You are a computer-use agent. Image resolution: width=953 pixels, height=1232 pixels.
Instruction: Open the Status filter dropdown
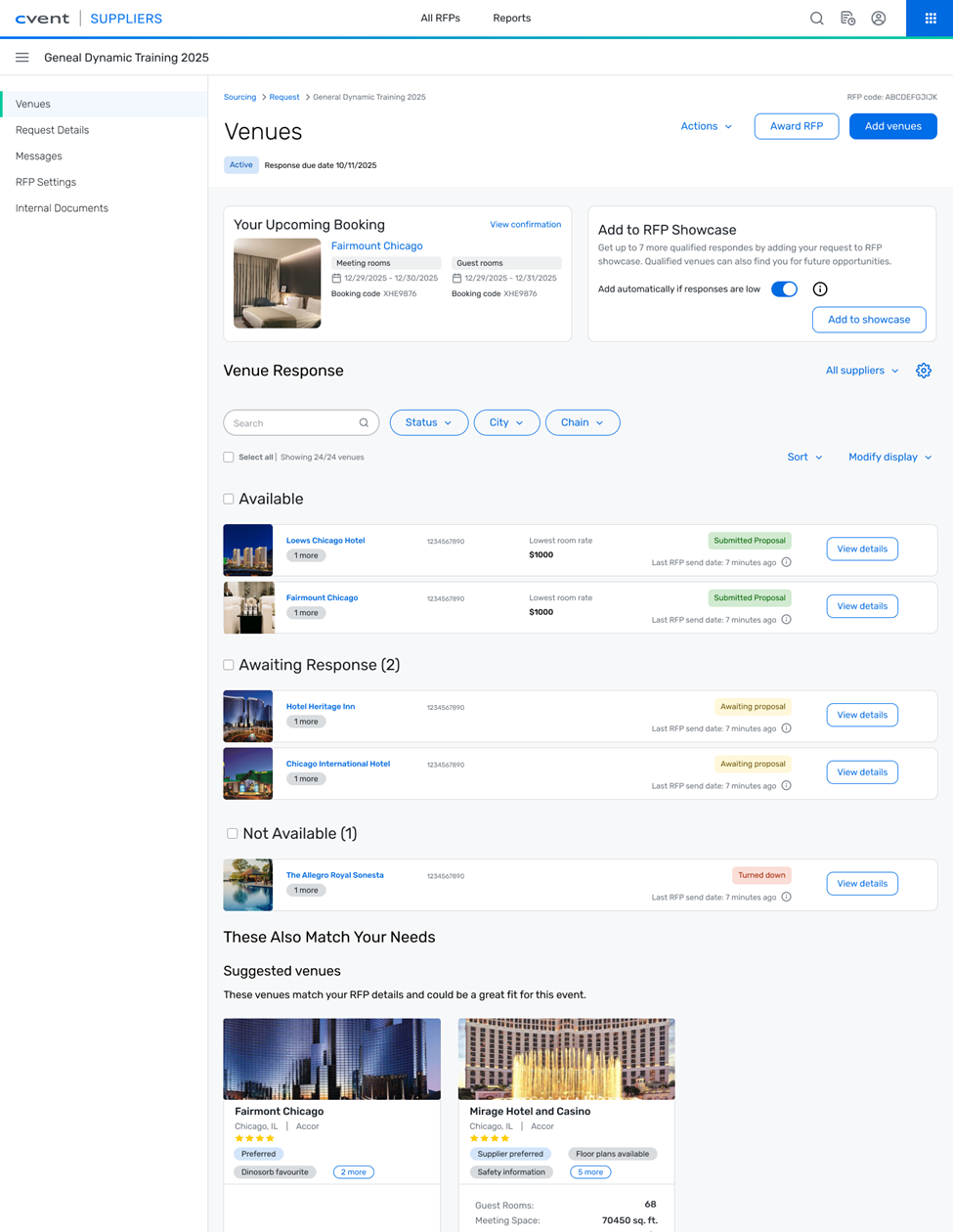coord(428,422)
